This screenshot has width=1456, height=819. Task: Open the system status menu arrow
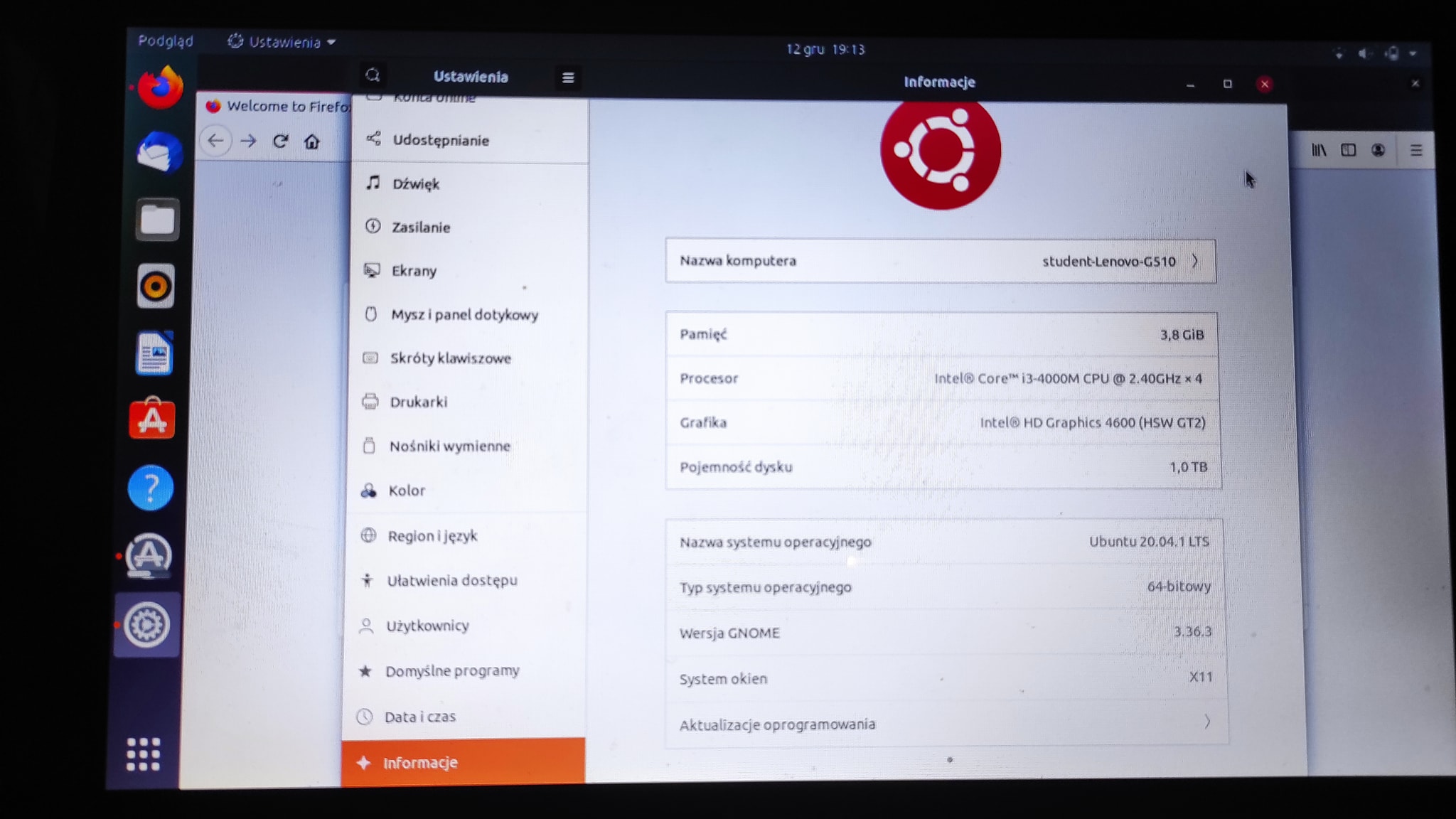pos(1413,54)
